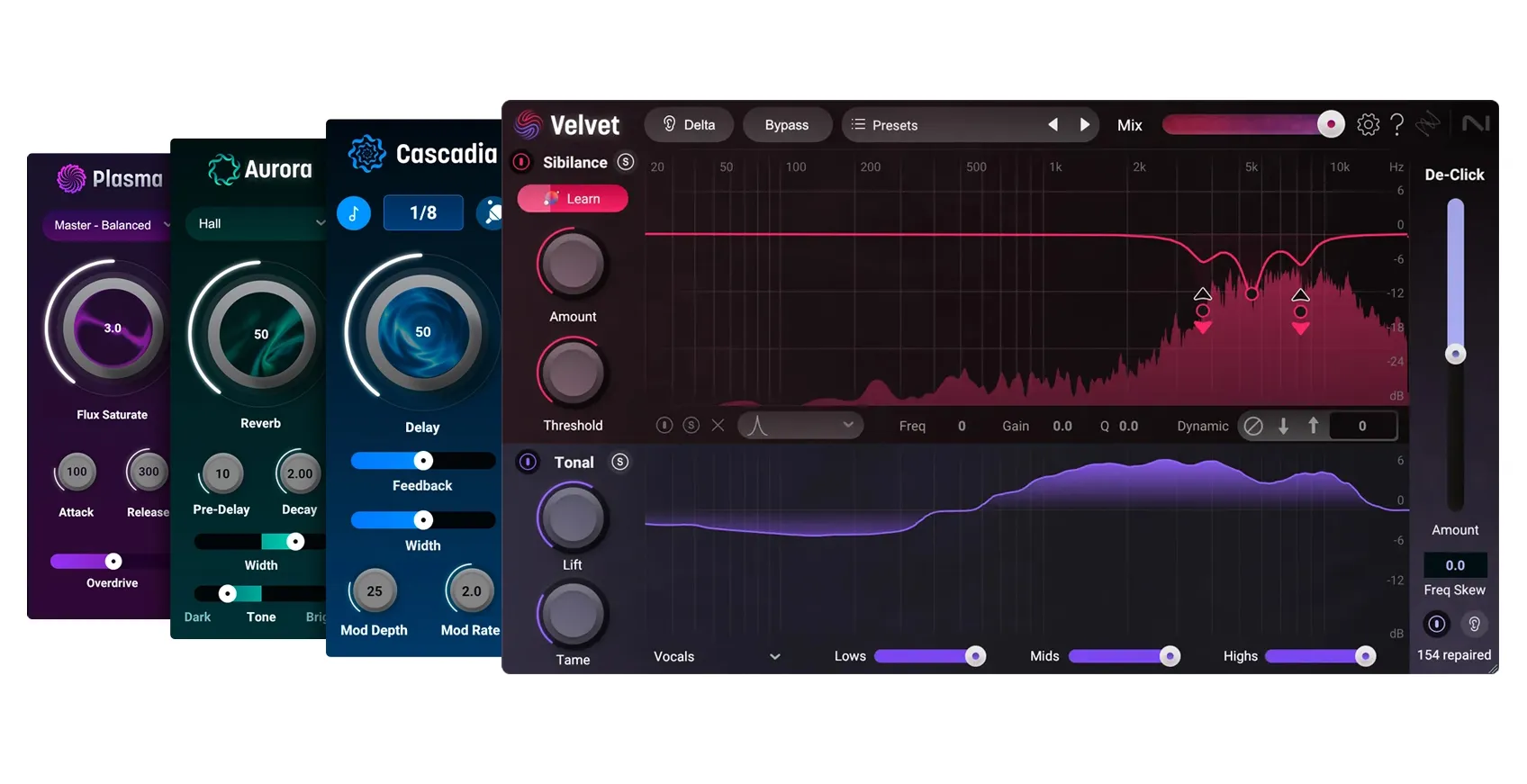Click the Native Instruments logo in Velvet
The height and width of the screenshot is (784, 1527).
pos(1476,123)
